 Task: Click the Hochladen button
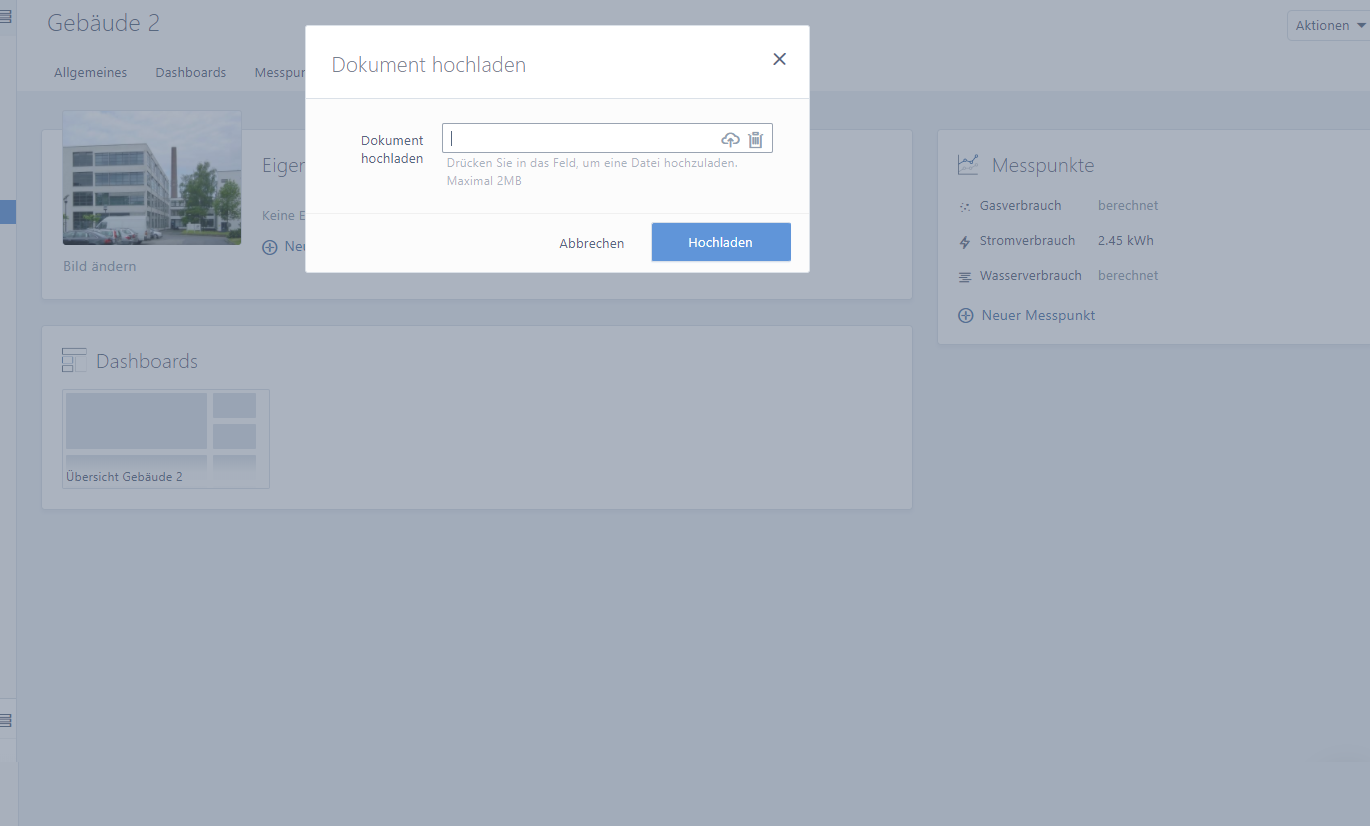[721, 242]
